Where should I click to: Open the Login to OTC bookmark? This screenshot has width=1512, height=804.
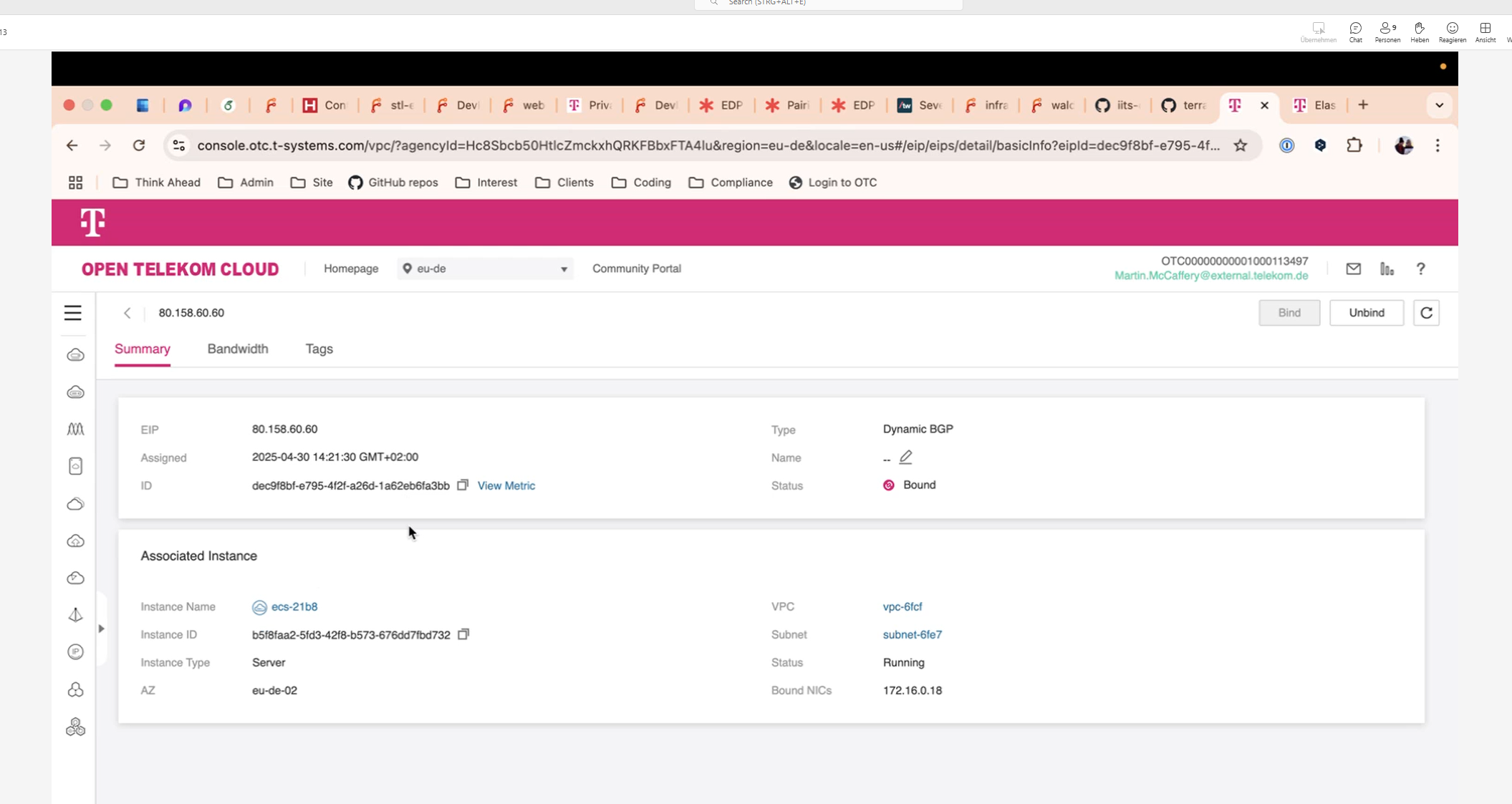[x=832, y=183]
